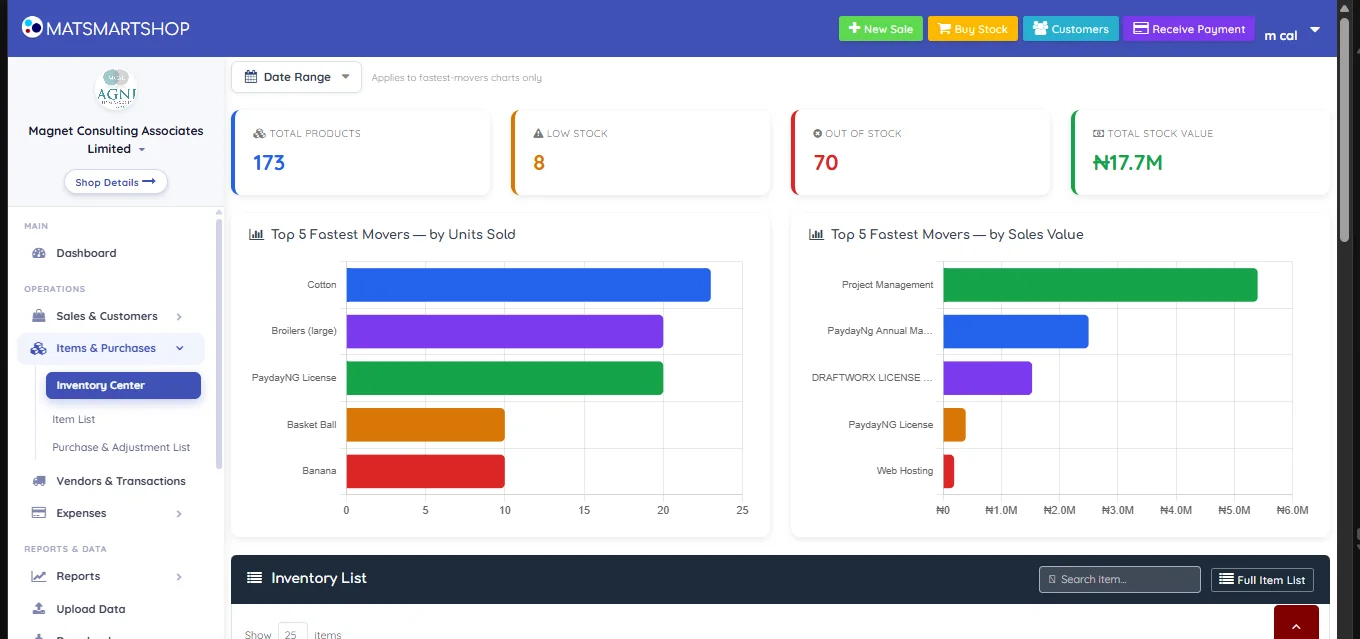
Task: Click the Out of Stock circle icon
Action: click(x=817, y=133)
